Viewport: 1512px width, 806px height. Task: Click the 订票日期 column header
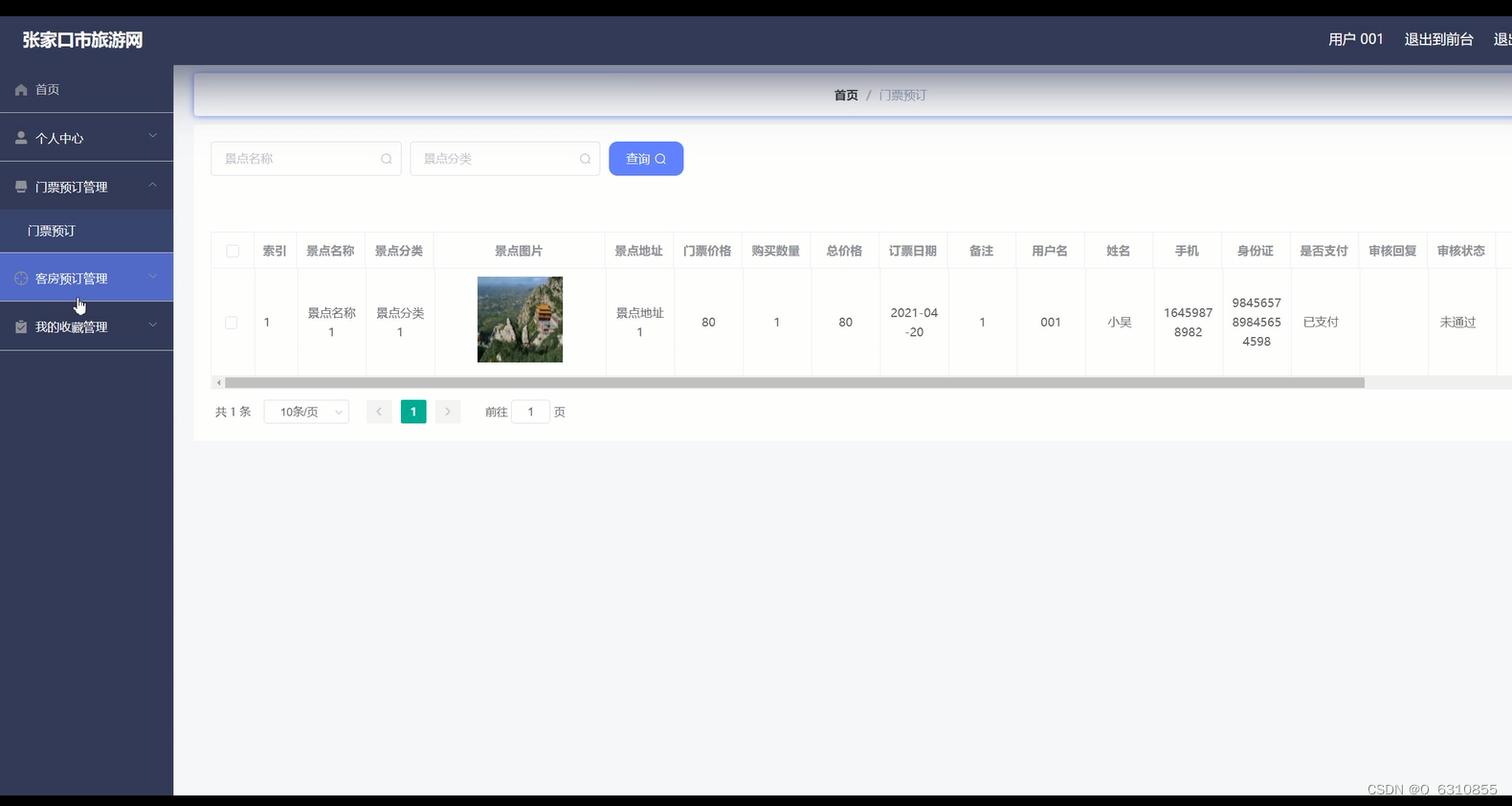coord(913,251)
